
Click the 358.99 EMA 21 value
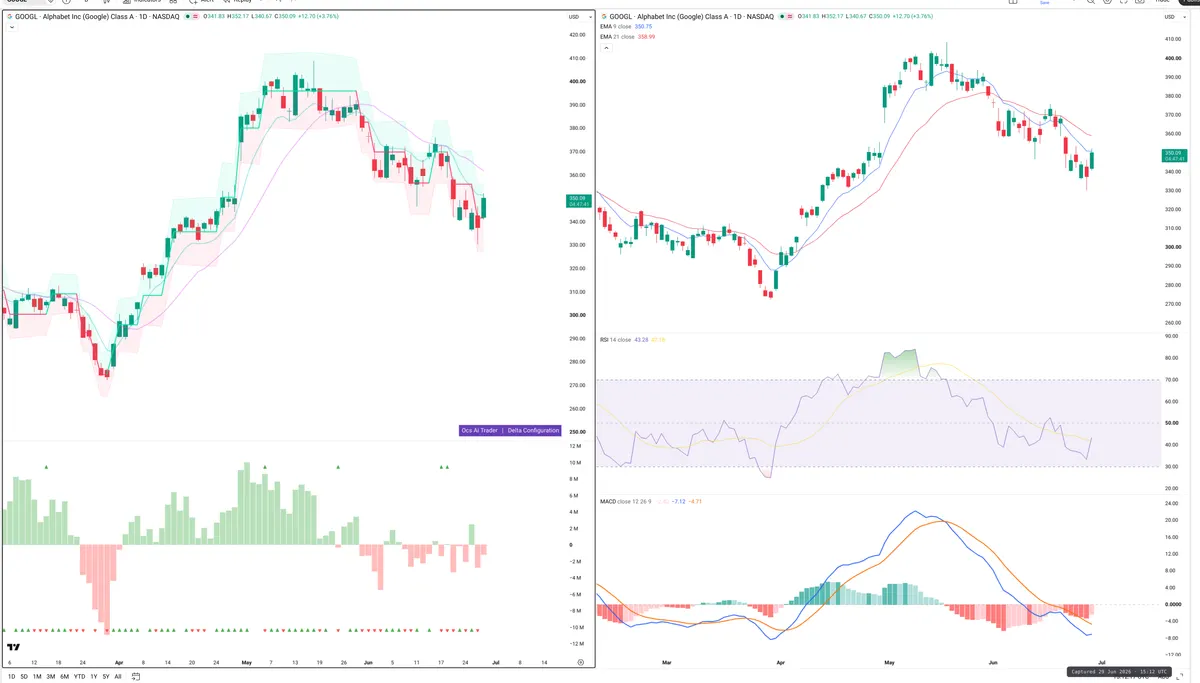coord(646,37)
